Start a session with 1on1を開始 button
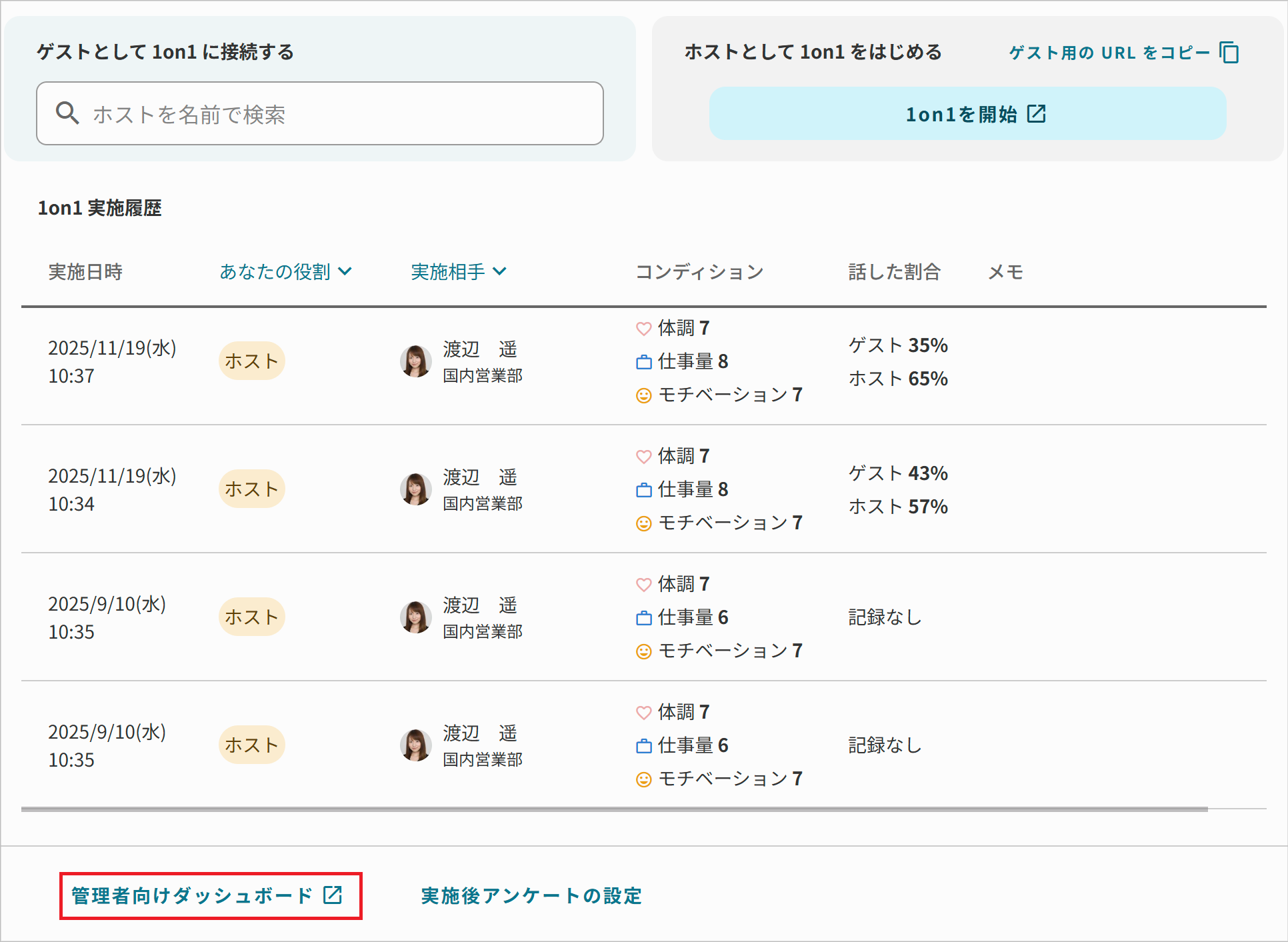This screenshot has height=942, width=1288. [x=967, y=114]
